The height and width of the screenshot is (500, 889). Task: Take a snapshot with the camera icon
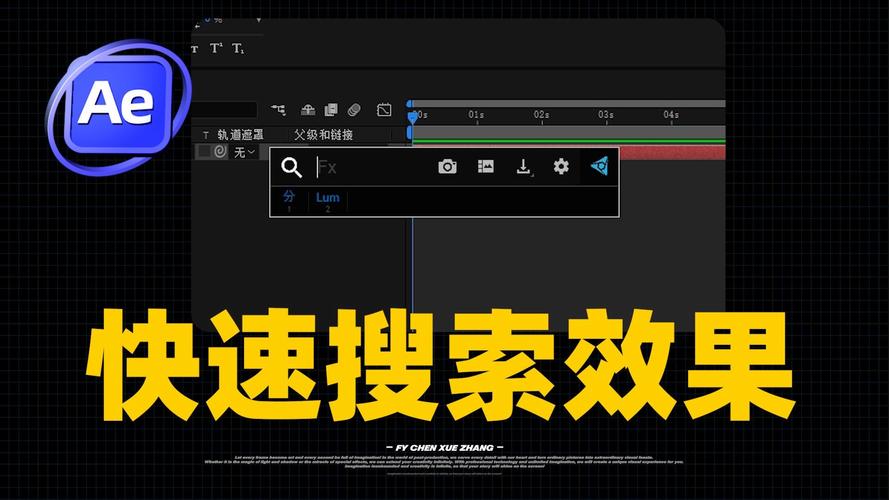pos(447,166)
